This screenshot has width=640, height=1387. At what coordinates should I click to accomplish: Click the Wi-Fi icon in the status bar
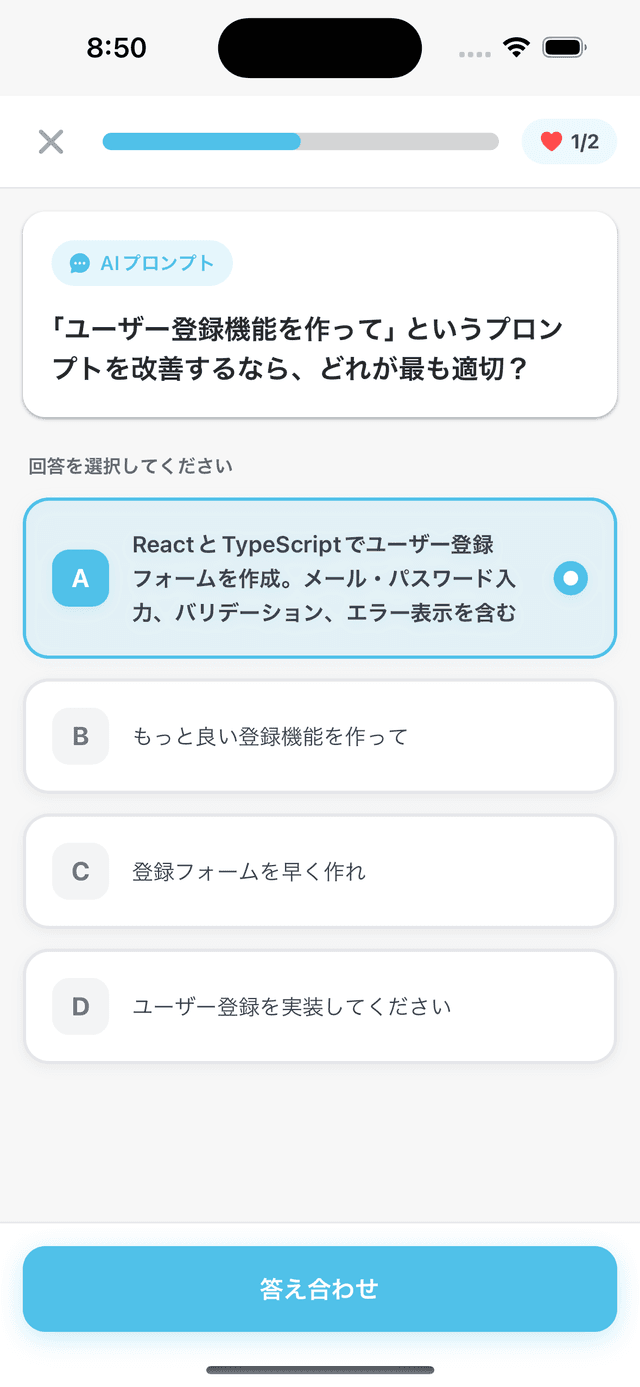pyautogui.click(x=514, y=46)
